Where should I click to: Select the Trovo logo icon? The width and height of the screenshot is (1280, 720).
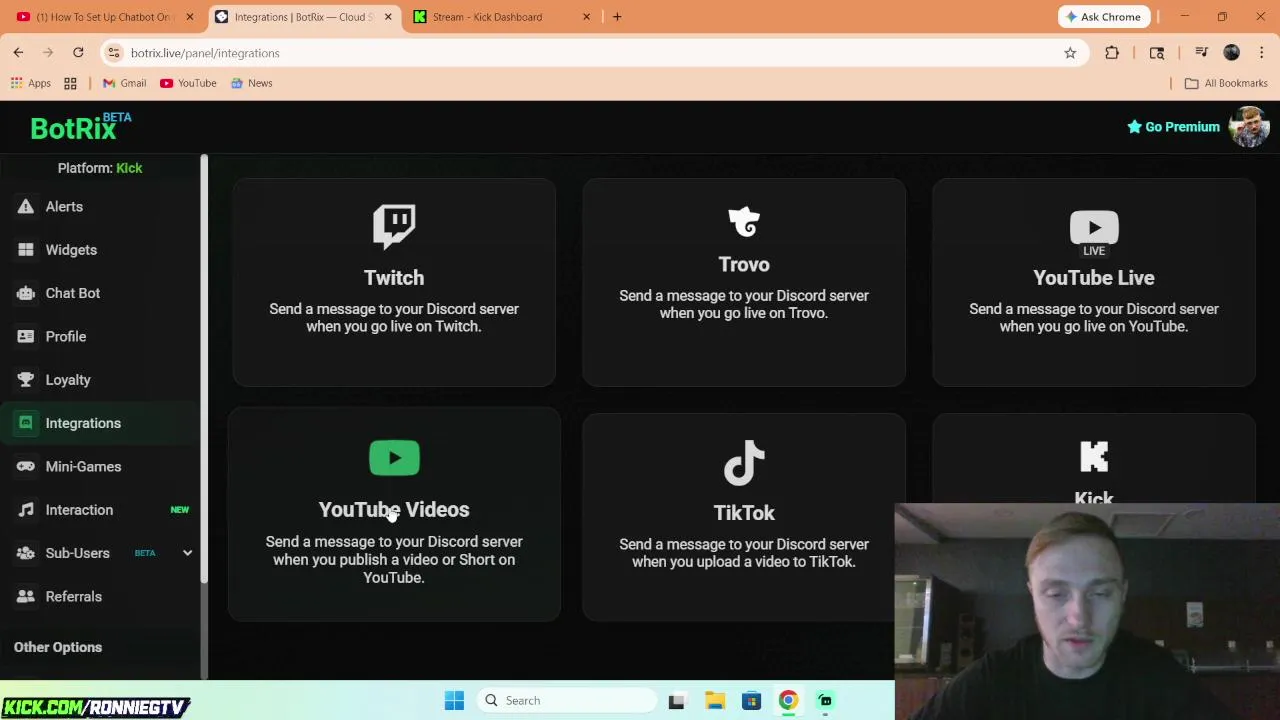click(x=744, y=222)
